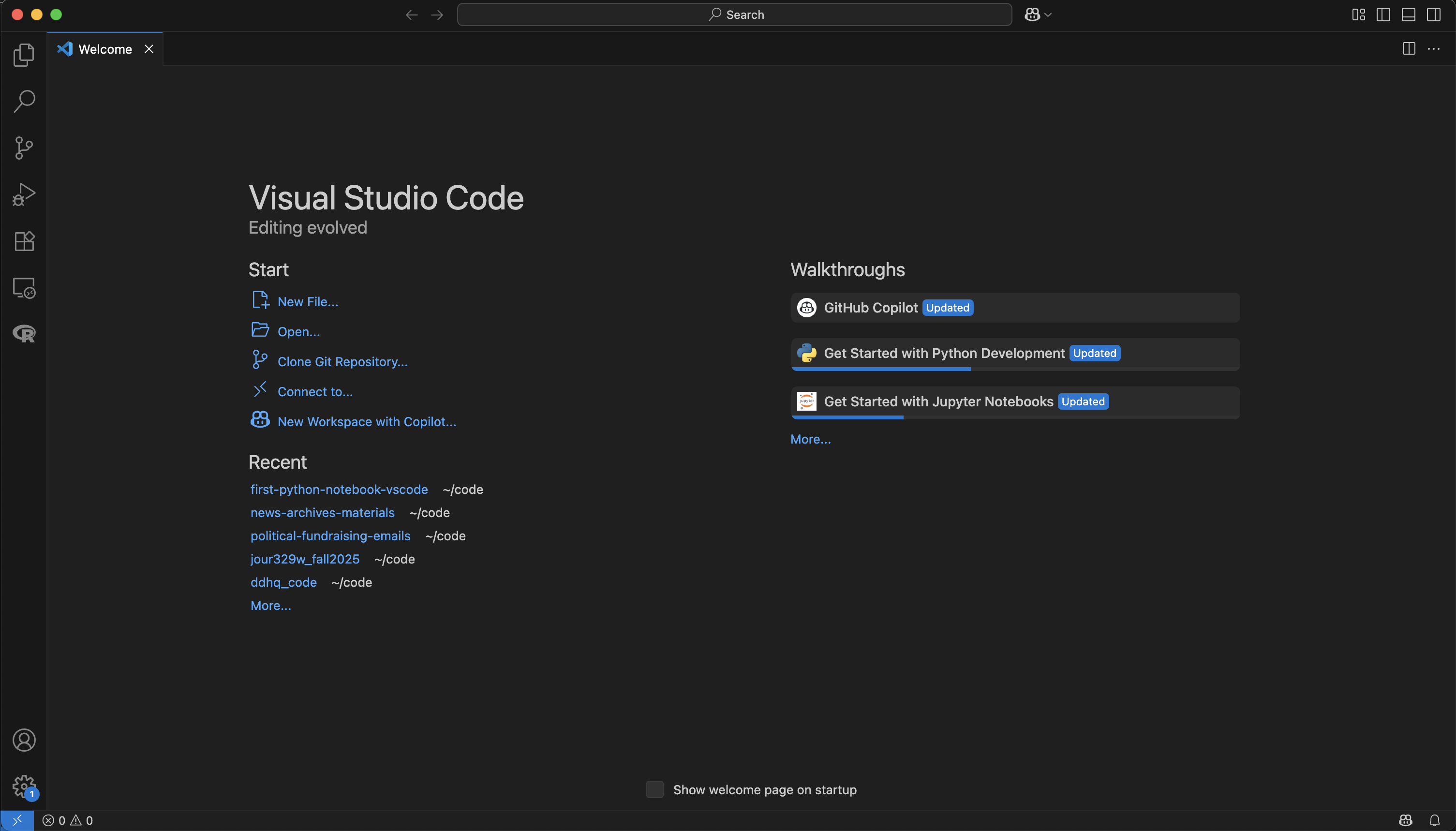
Task: Go back with the navigation arrow
Action: (x=412, y=15)
